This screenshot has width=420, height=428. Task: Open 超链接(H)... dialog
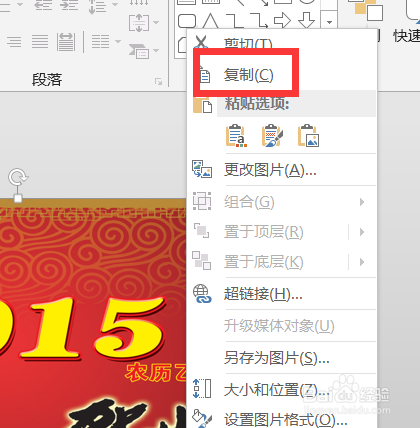point(263,294)
